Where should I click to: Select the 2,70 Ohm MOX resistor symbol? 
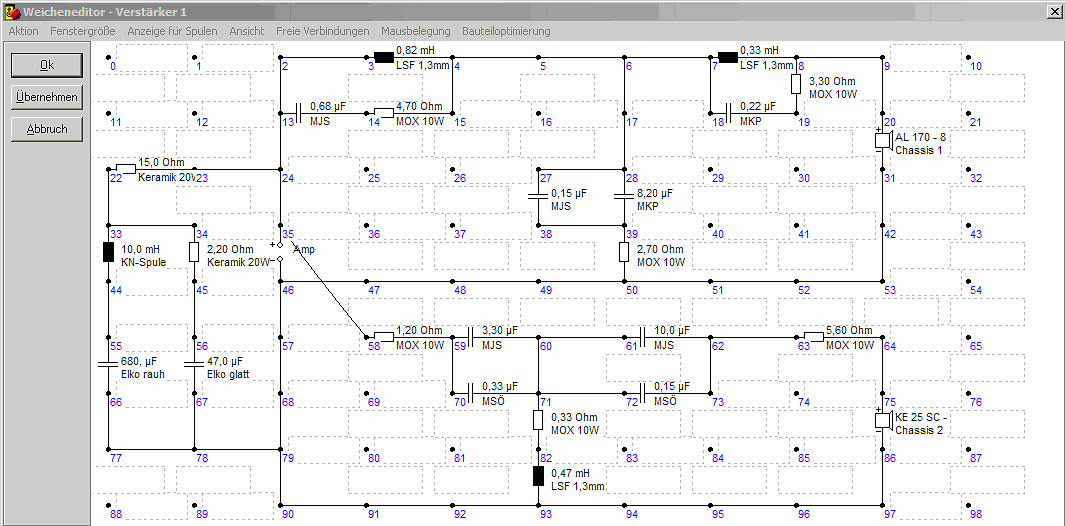pos(624,252)
